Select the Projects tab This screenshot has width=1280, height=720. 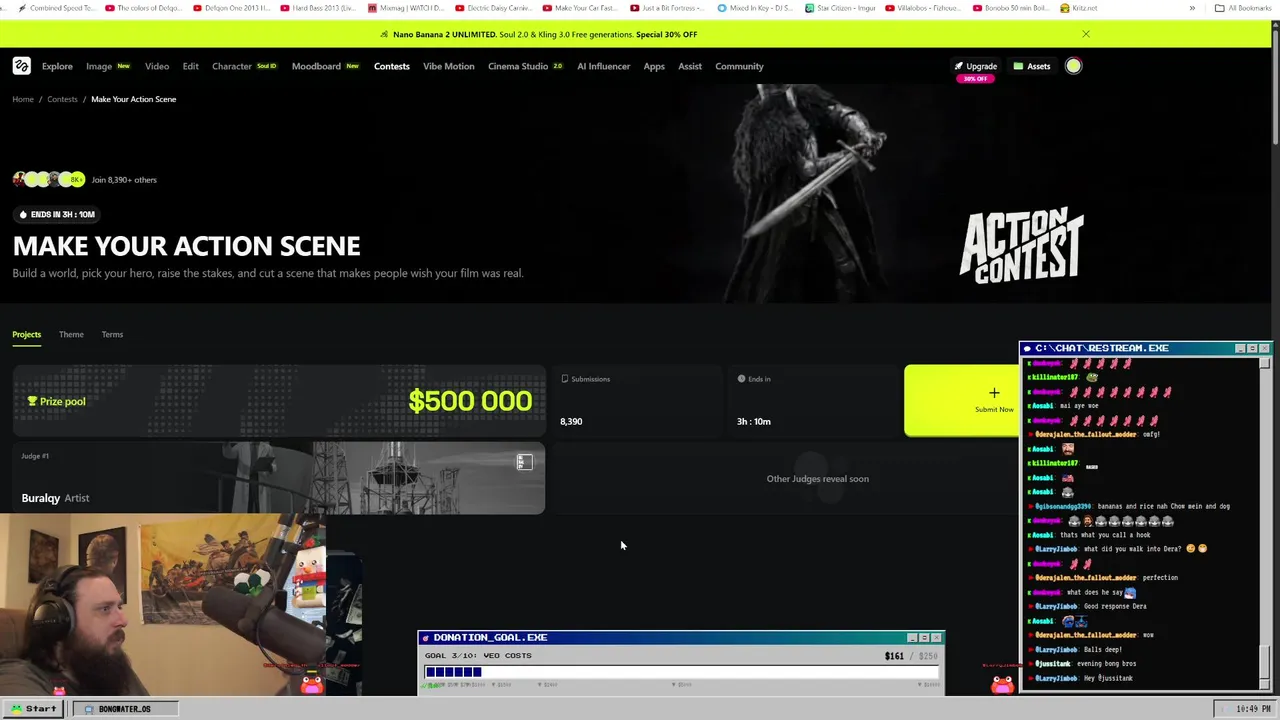[27, 334]
